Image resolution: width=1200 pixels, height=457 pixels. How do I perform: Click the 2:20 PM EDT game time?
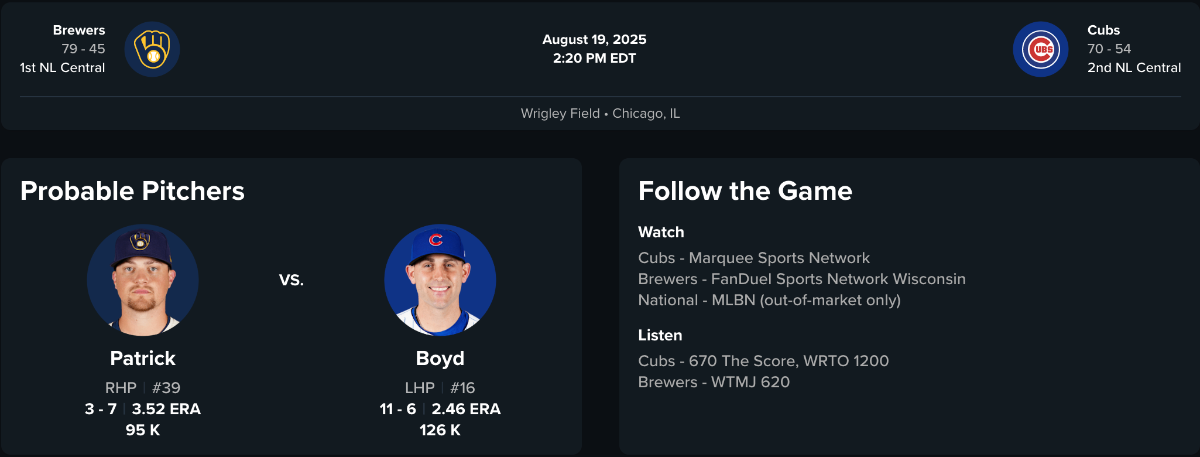coord(594,58)
